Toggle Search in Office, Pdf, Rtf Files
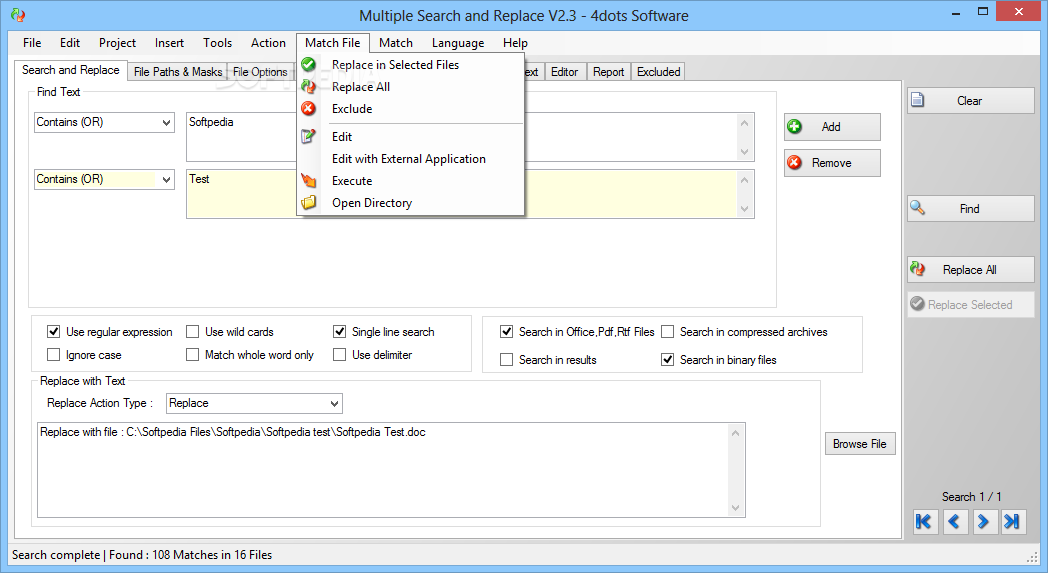The height and width of the screenshot is (573, 1048). (507, 332)
